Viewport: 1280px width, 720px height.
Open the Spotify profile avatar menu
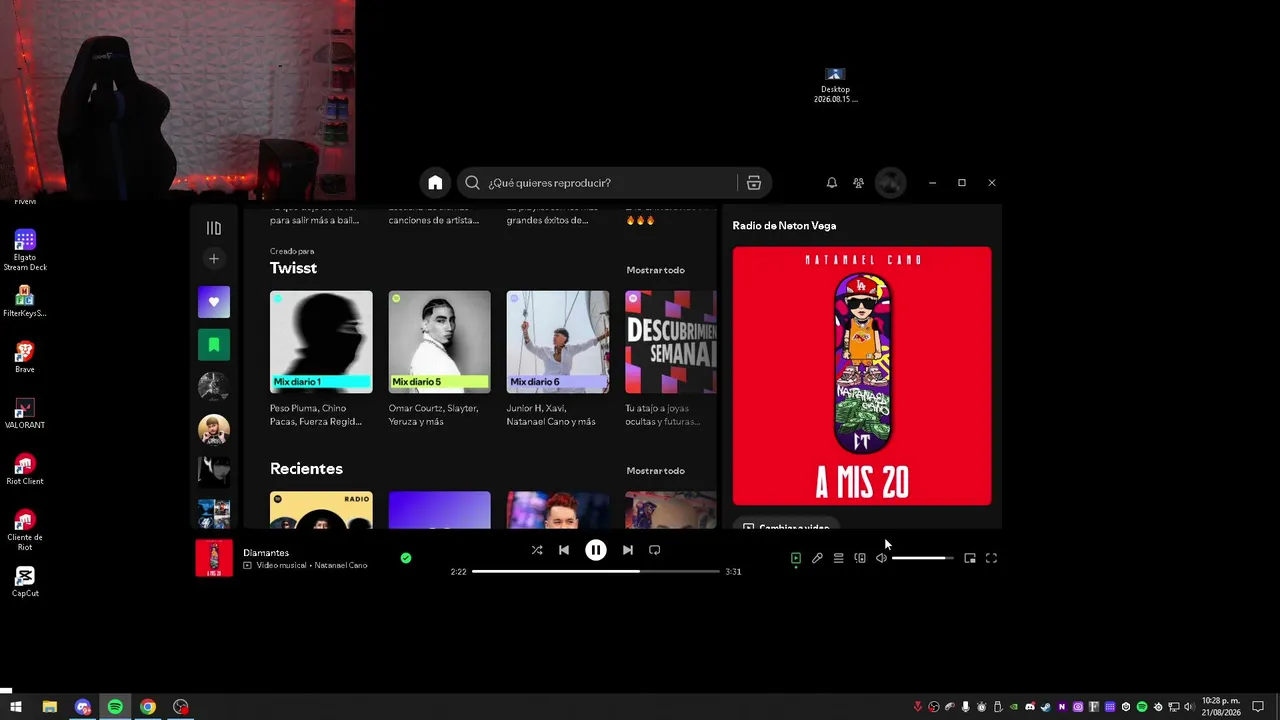pyautogui.click(x=890, y=183)
